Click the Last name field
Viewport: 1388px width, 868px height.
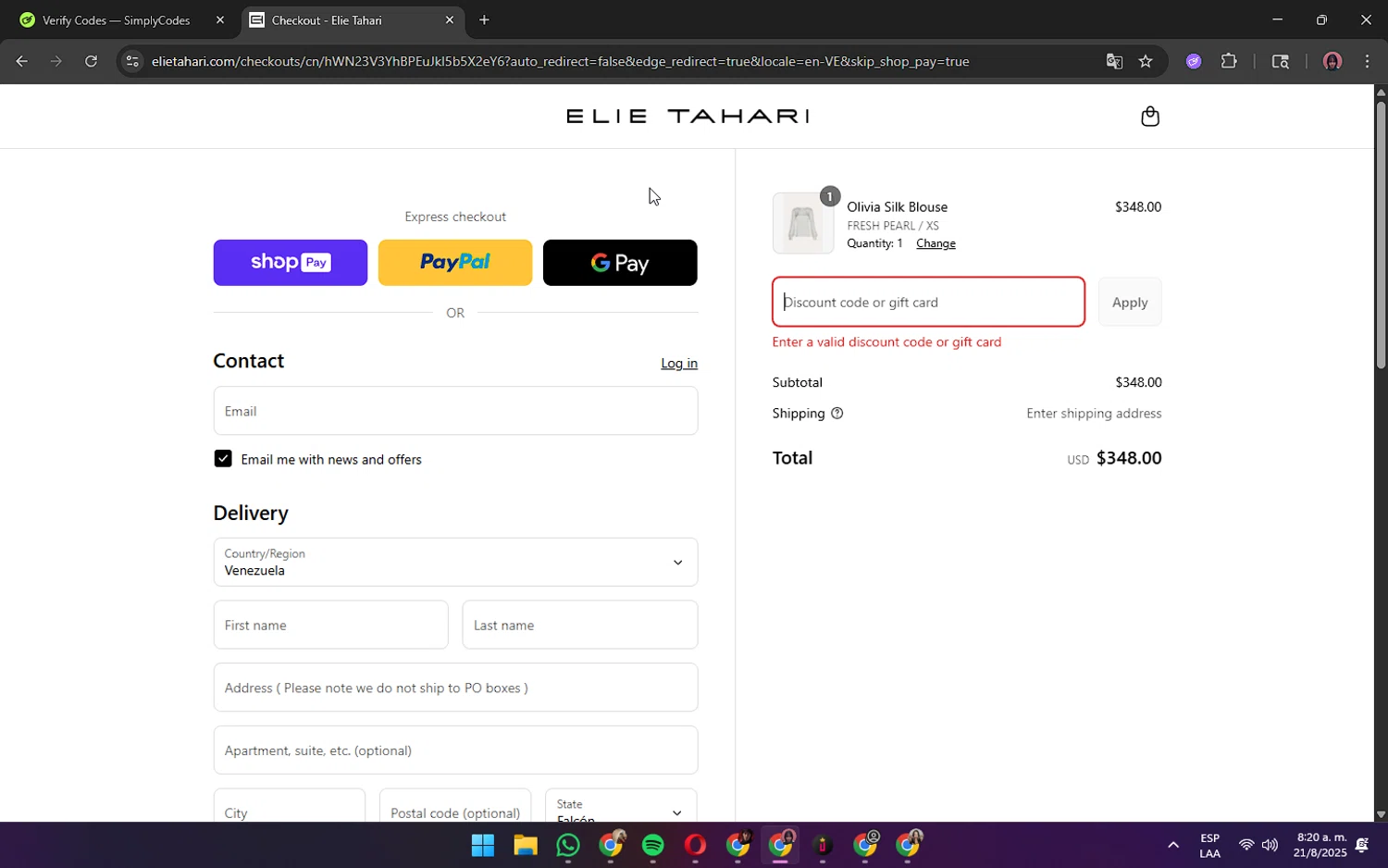tap(580, 625)
